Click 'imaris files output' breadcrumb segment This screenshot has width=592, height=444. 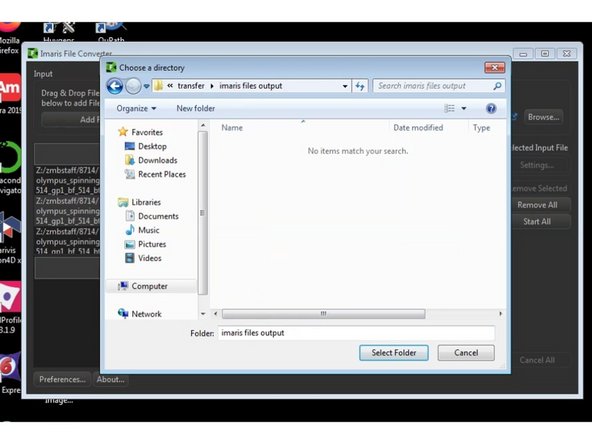tap(251, 86)
